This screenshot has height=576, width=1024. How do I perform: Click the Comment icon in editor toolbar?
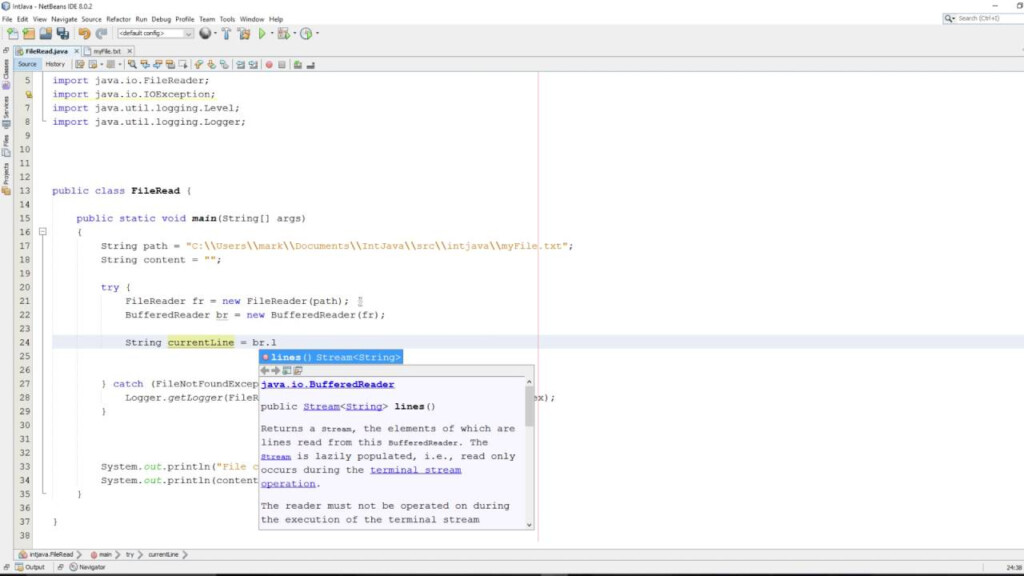tap(297, 65)
